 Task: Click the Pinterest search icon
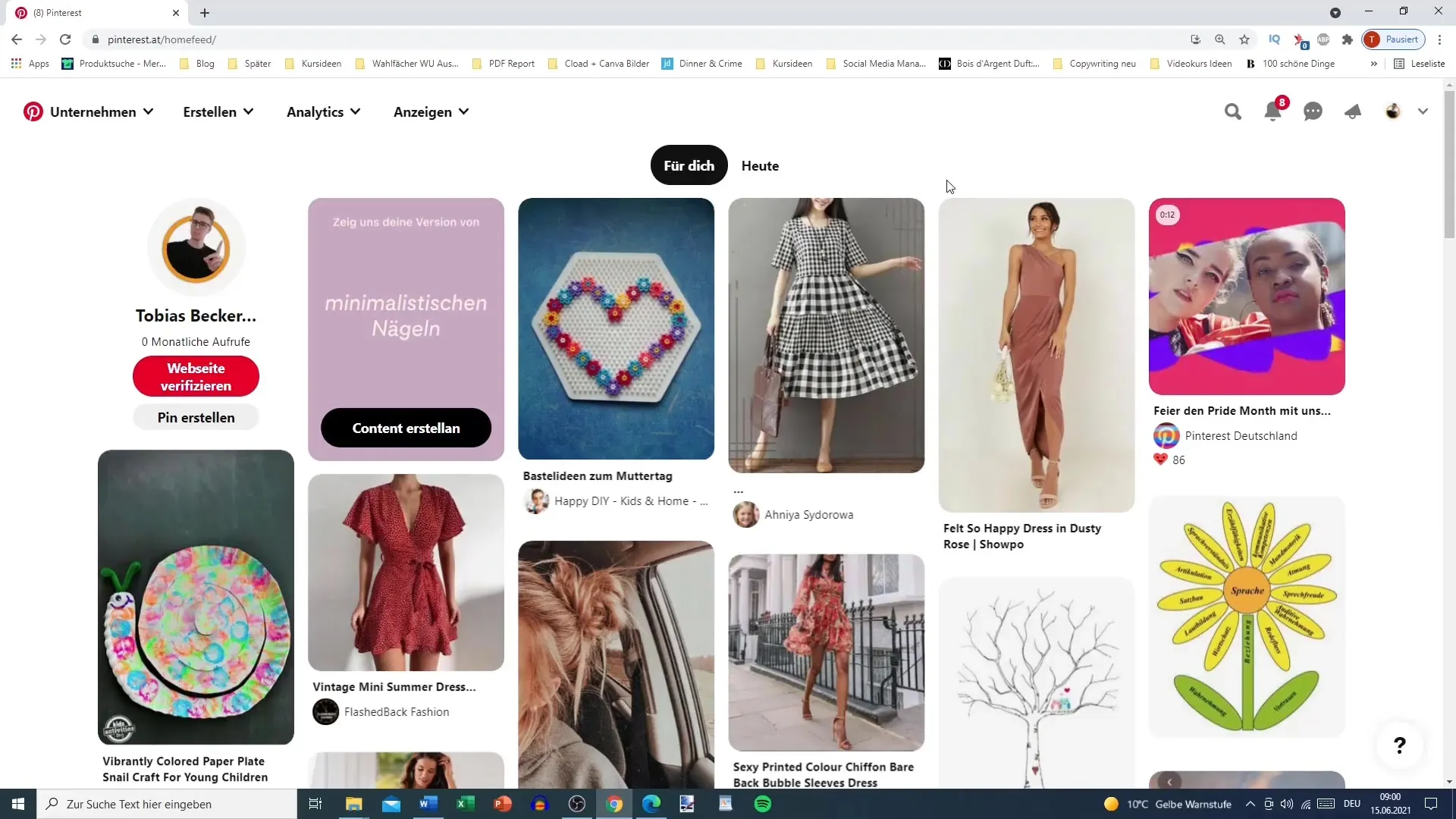[1232, 111]
